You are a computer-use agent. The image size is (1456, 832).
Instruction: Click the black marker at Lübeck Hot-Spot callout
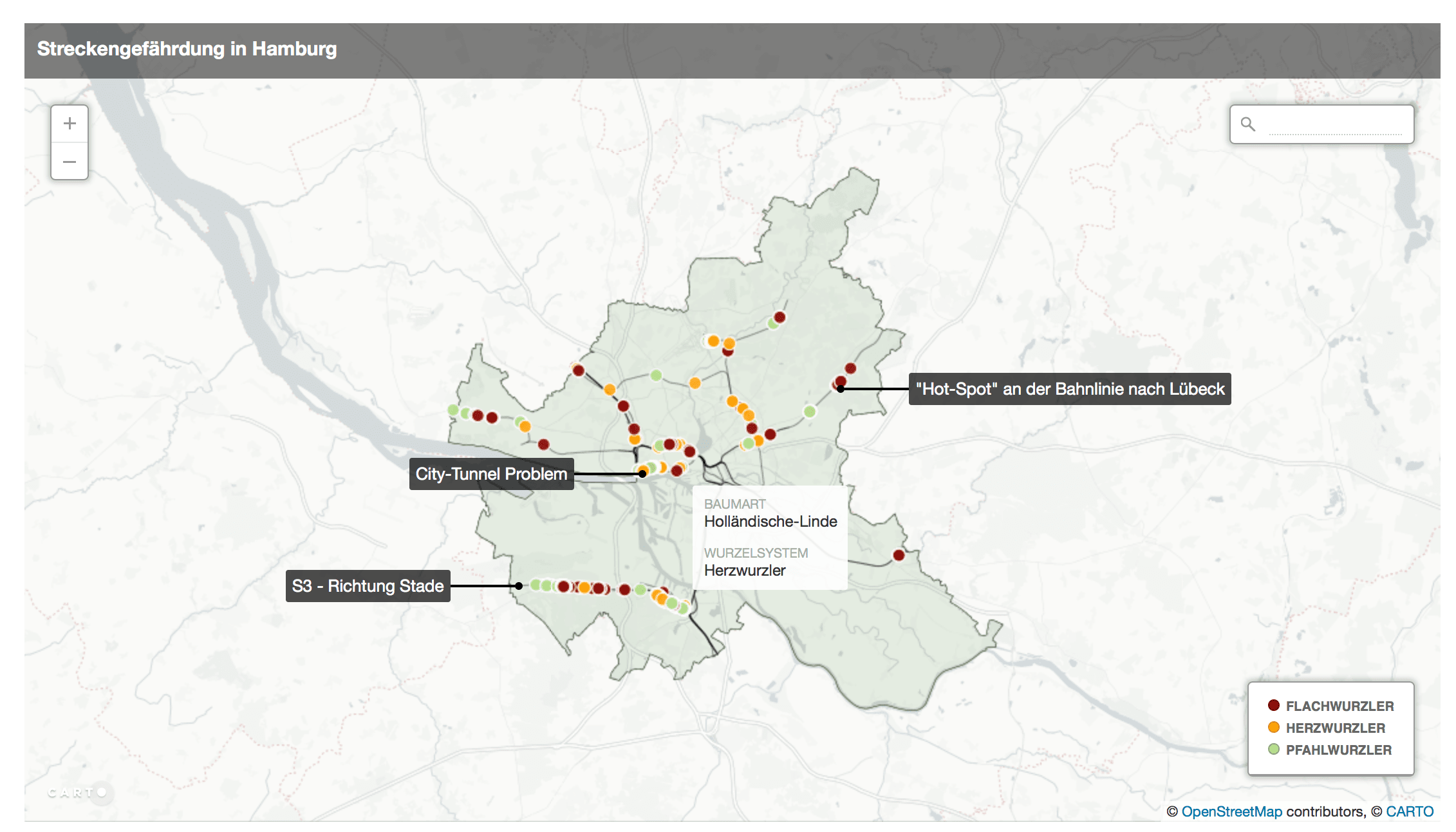pos(840,389)
